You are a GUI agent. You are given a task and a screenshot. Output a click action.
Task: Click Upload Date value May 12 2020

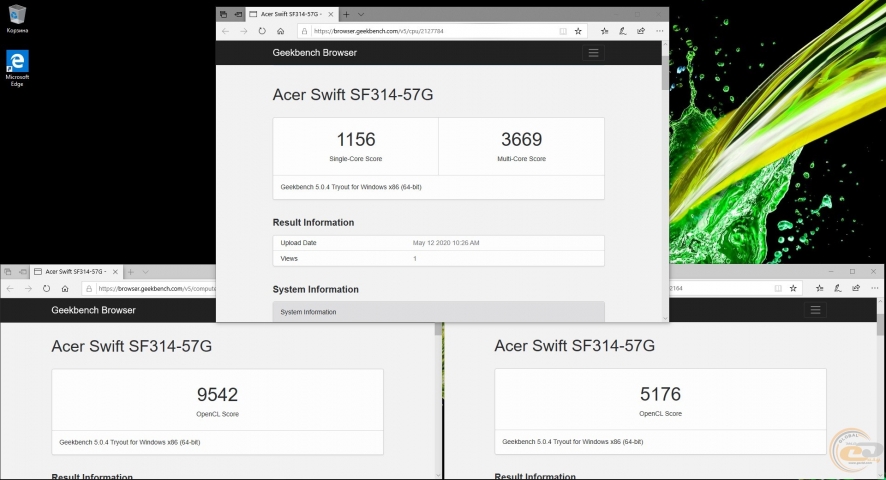point(446,243)
